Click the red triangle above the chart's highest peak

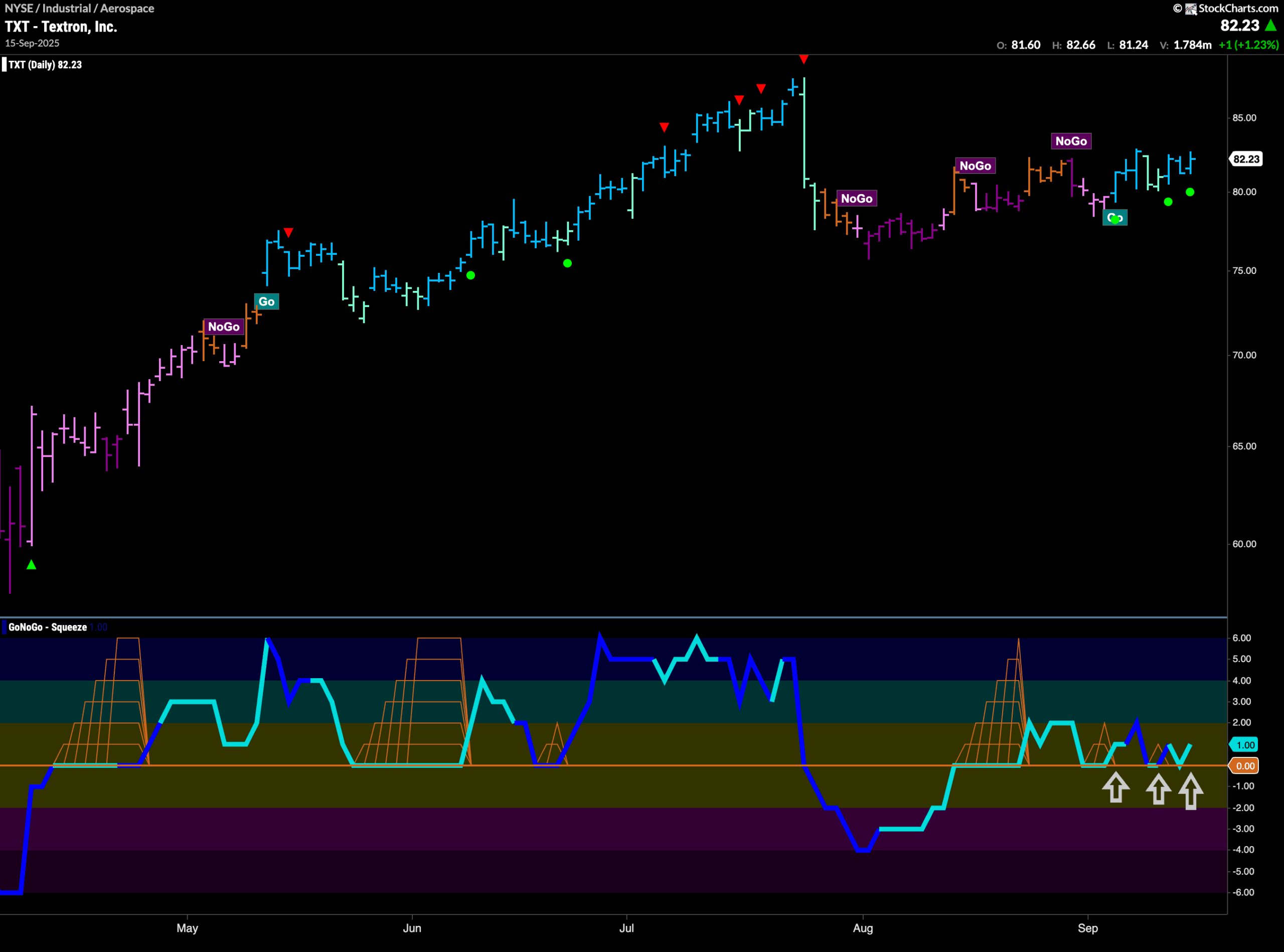click(x=804, y=59)
